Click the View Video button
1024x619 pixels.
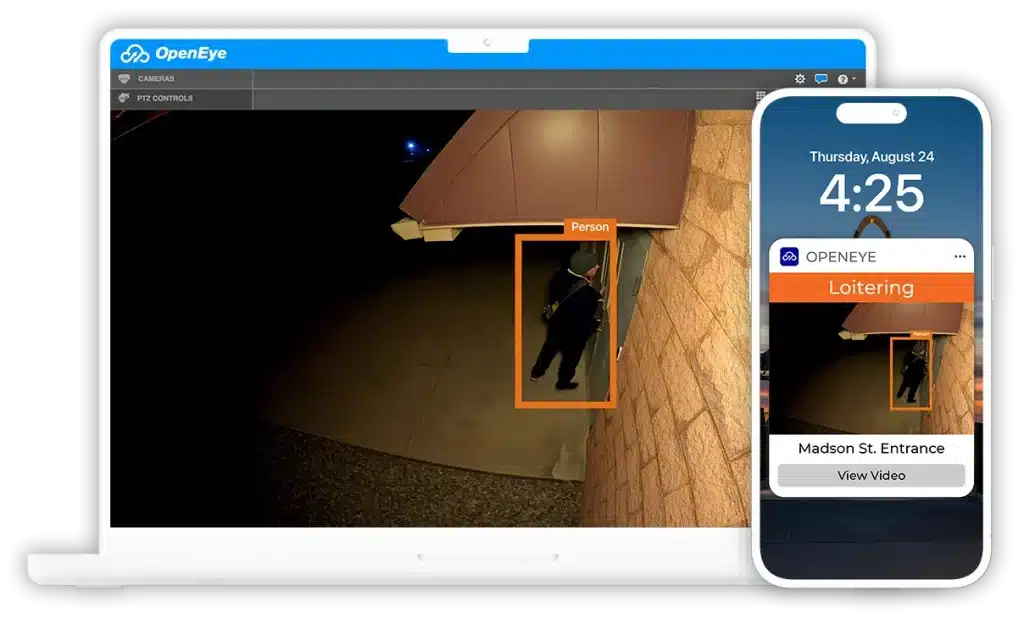tap(869, 475)
